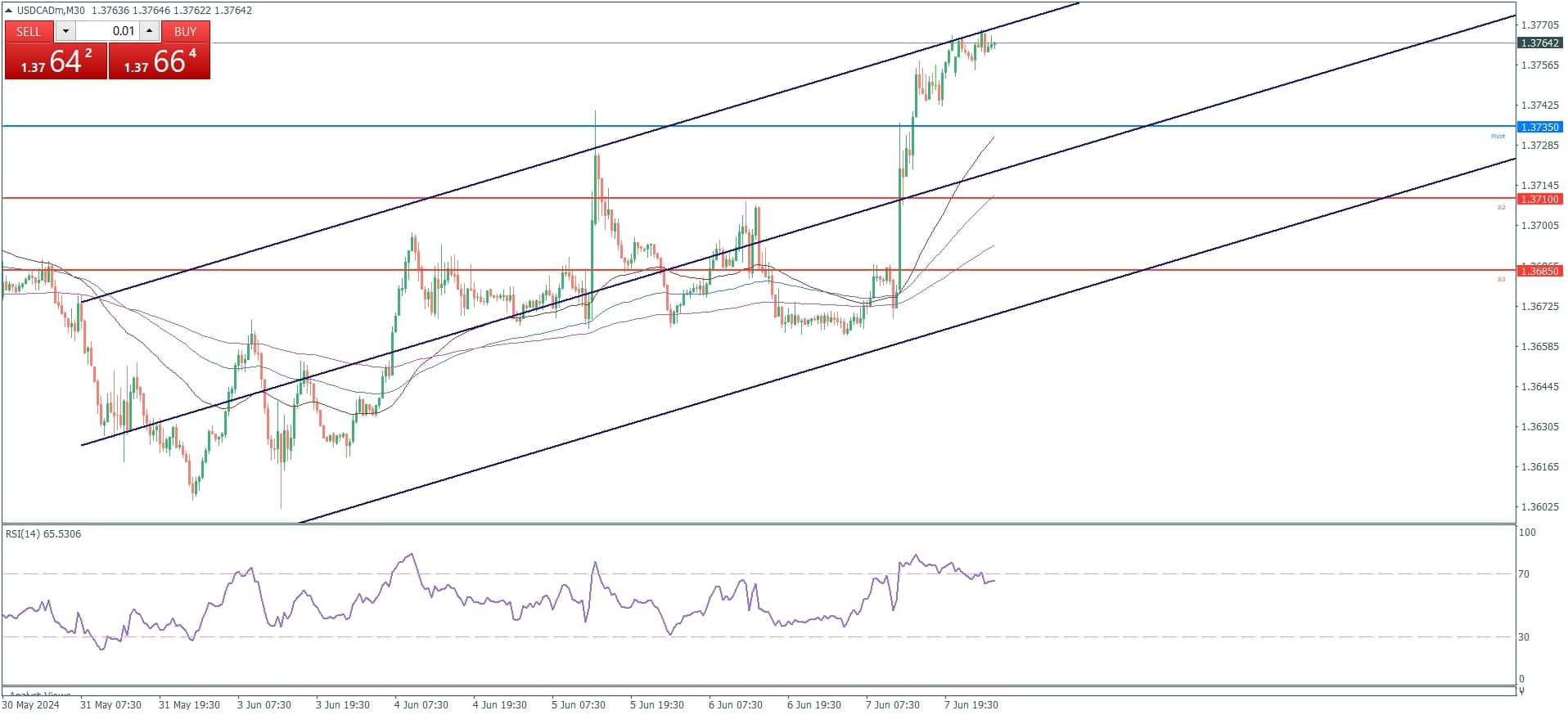Click the 1.36725 price axis label

1539,307
